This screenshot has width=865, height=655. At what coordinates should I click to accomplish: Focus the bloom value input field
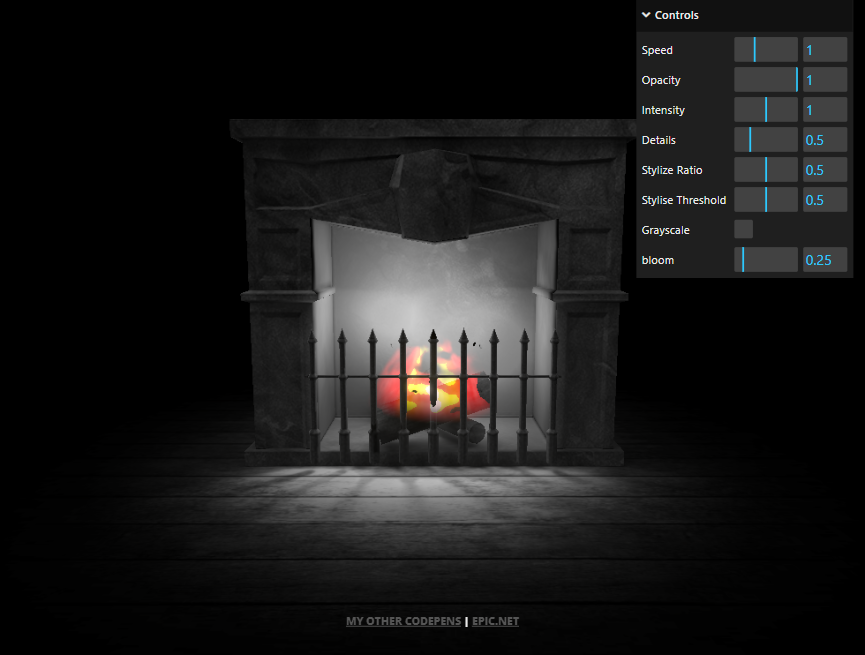[825, 260]
